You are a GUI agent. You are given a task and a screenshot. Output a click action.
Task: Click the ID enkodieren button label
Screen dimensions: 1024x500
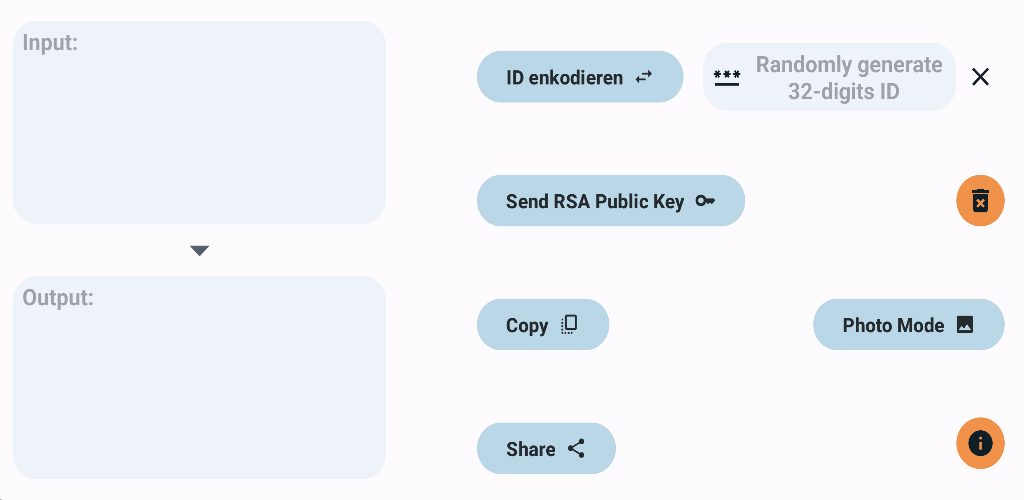564,78
